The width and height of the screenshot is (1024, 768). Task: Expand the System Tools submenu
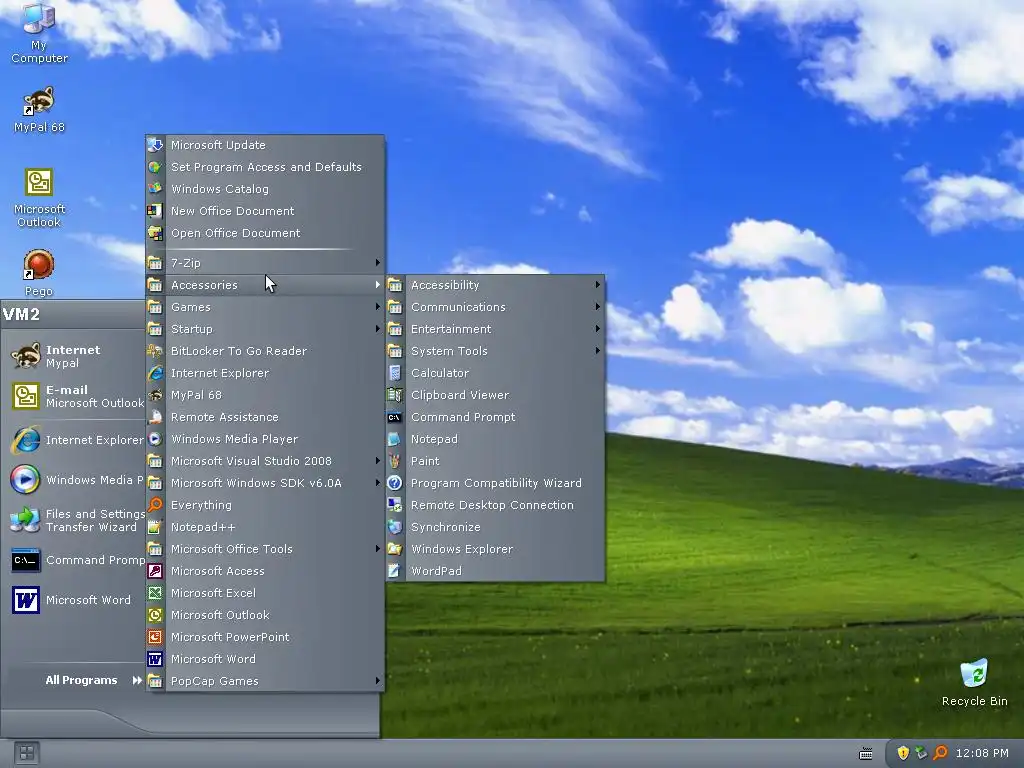(495, 351)
